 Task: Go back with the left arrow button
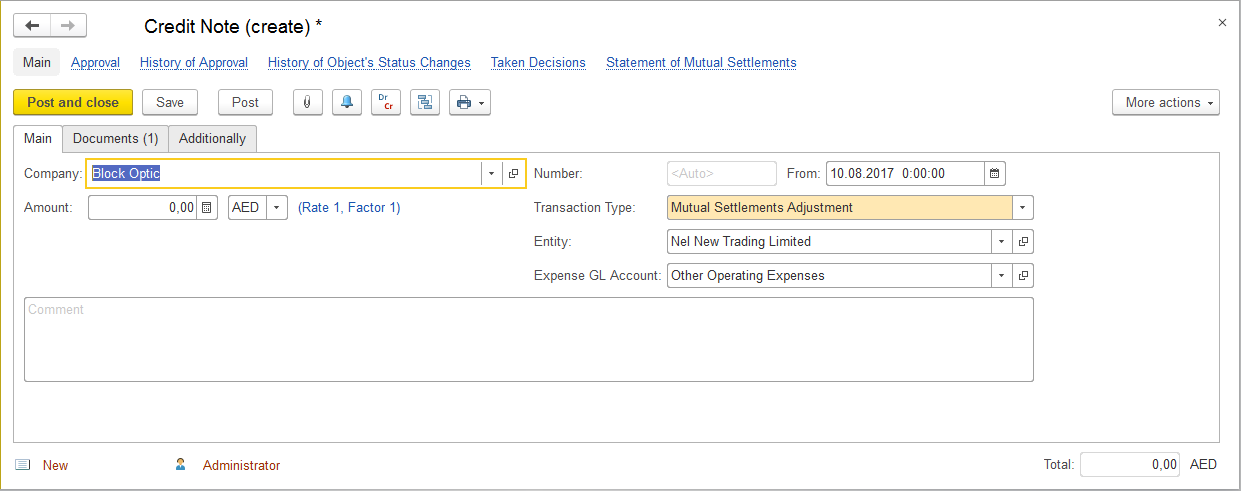pos(32,26)
